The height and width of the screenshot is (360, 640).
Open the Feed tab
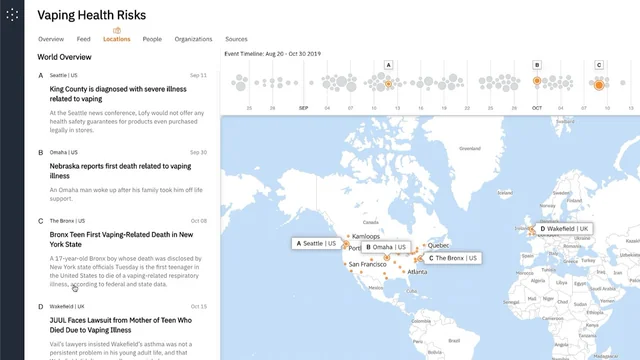(x=83, y=39)
